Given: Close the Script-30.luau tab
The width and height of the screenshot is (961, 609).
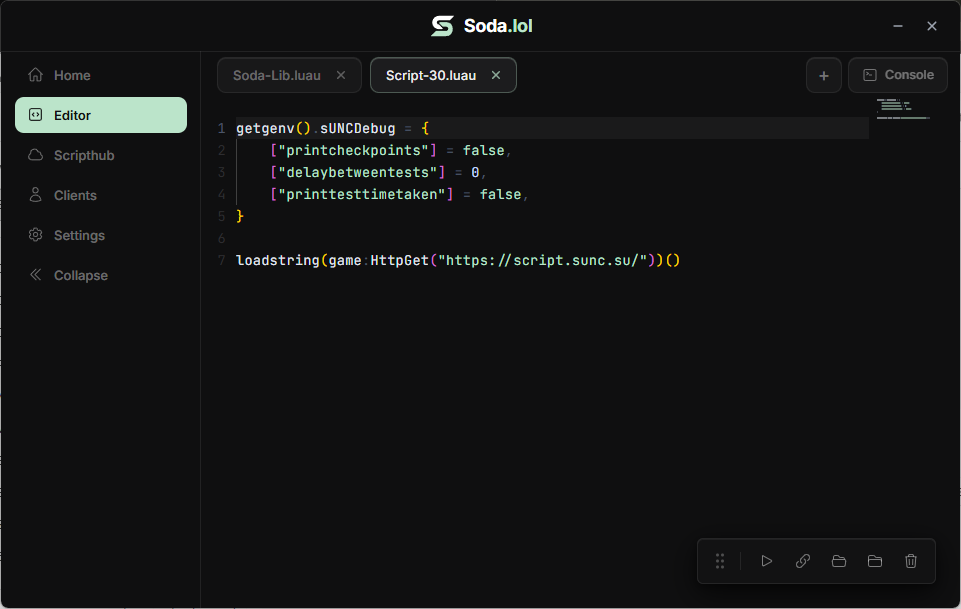Looking at the screenshot, I should tap(496, 75).
